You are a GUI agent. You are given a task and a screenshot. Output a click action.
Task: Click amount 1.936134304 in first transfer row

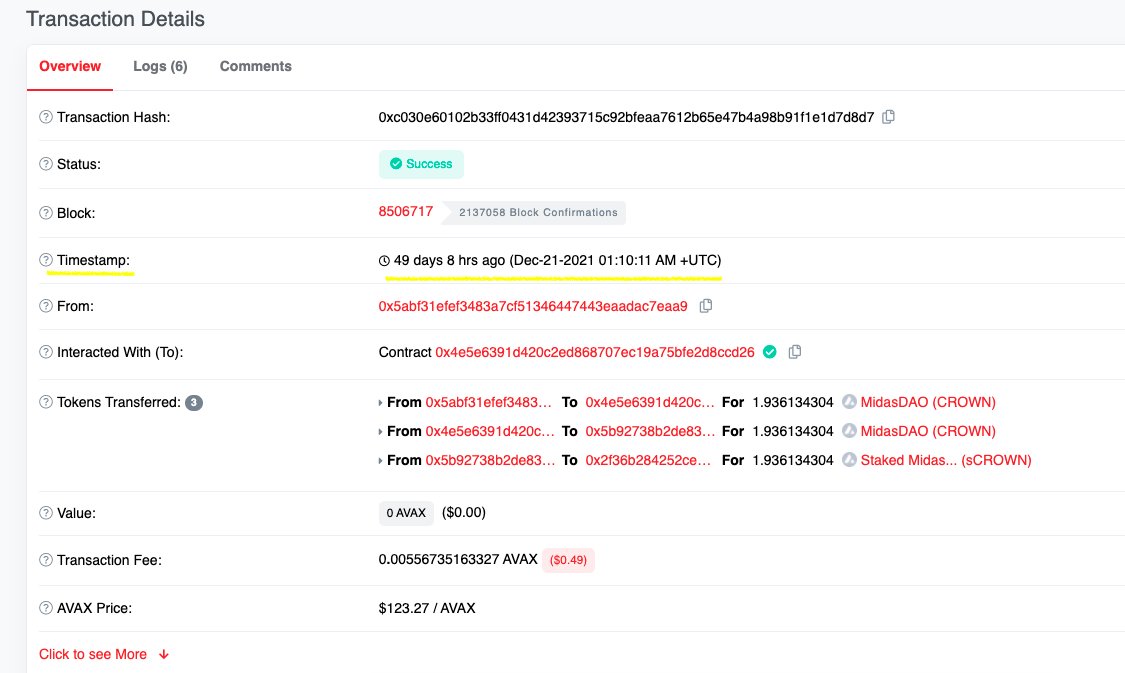tap(793, 403)
